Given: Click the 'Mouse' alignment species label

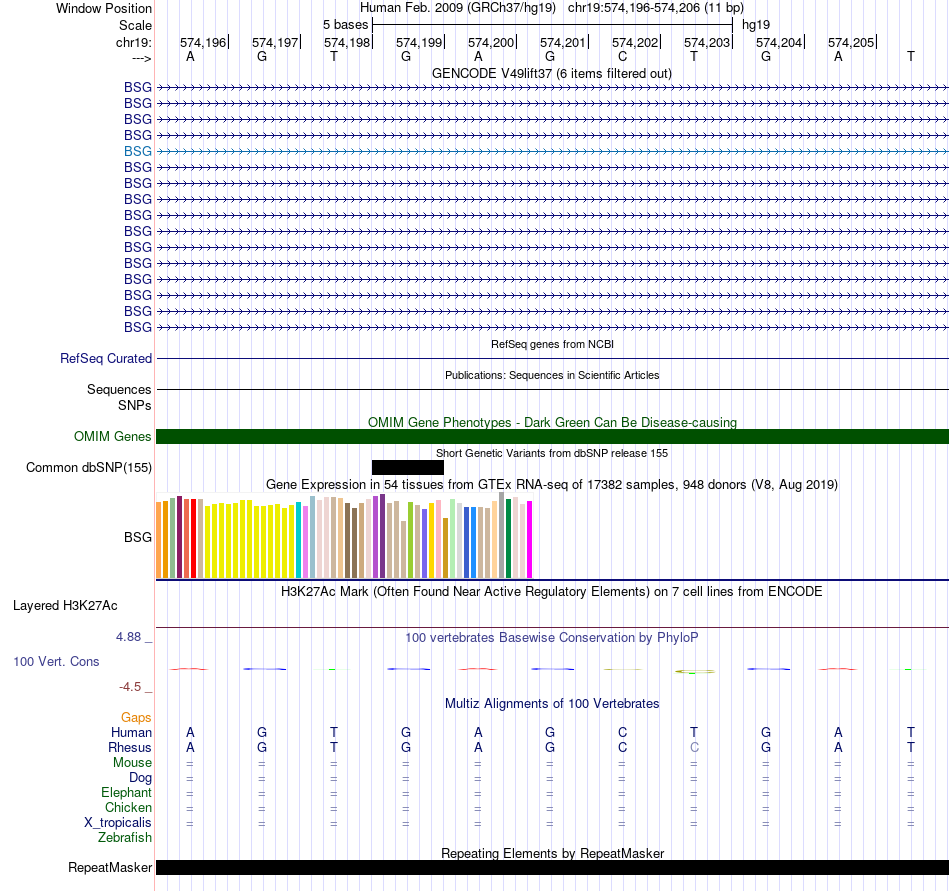Looking at the screenshot, I should pos(132,763).
